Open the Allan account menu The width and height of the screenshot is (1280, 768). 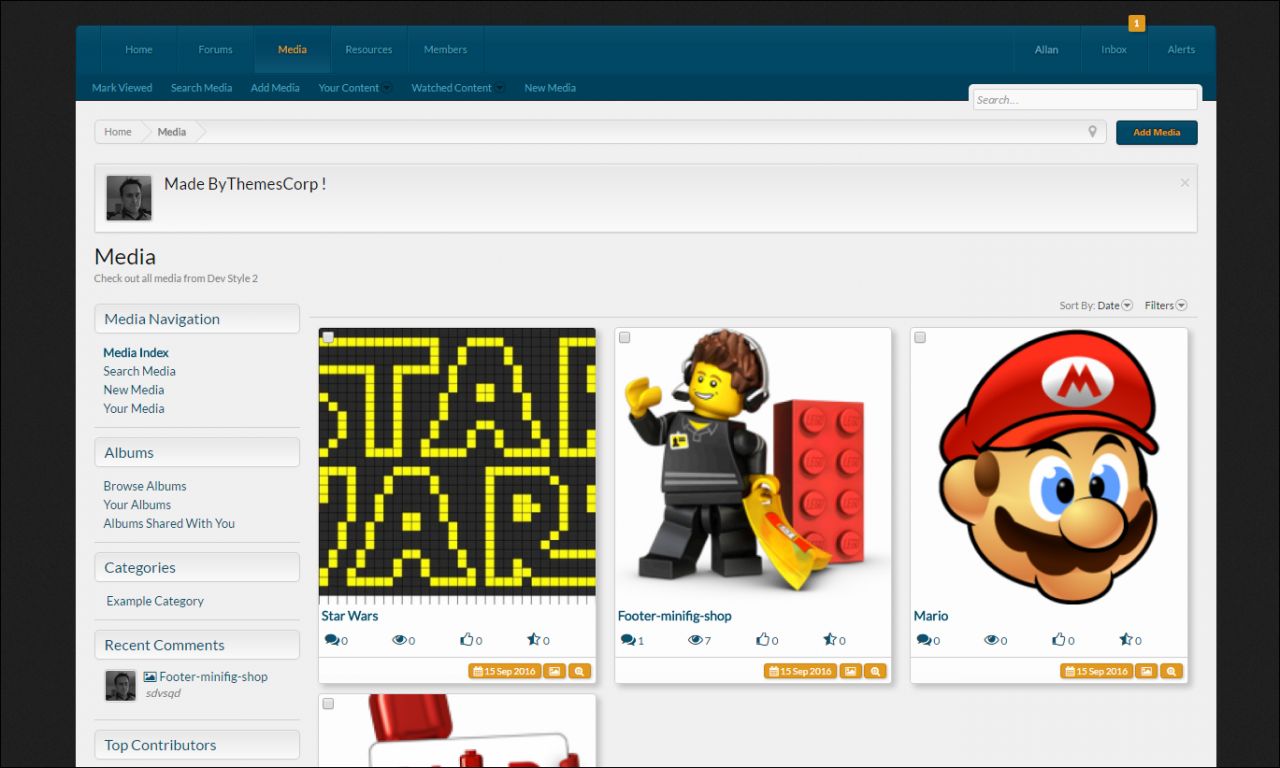click(1047, 50)
